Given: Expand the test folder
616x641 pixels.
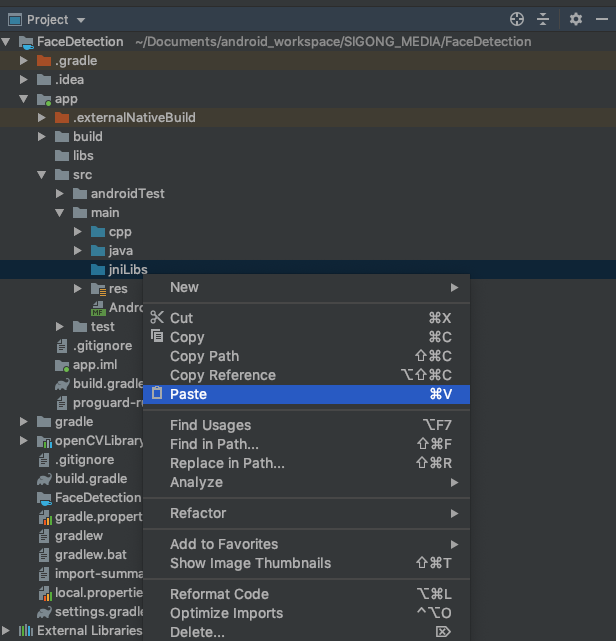Looking at the screenshot, I should tap(60, 327).
